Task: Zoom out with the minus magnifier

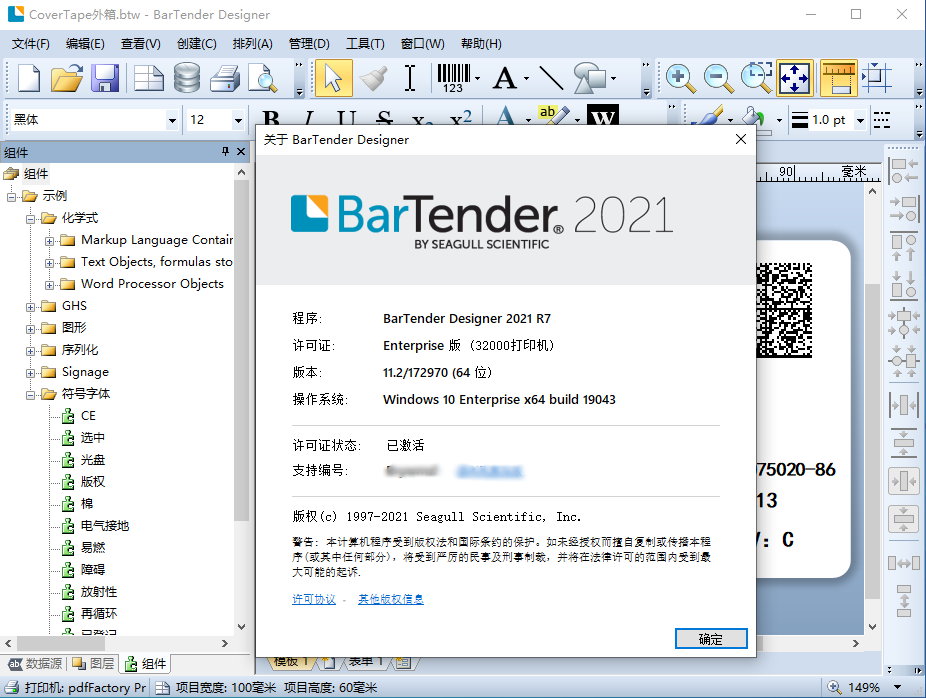Action: 719,78
